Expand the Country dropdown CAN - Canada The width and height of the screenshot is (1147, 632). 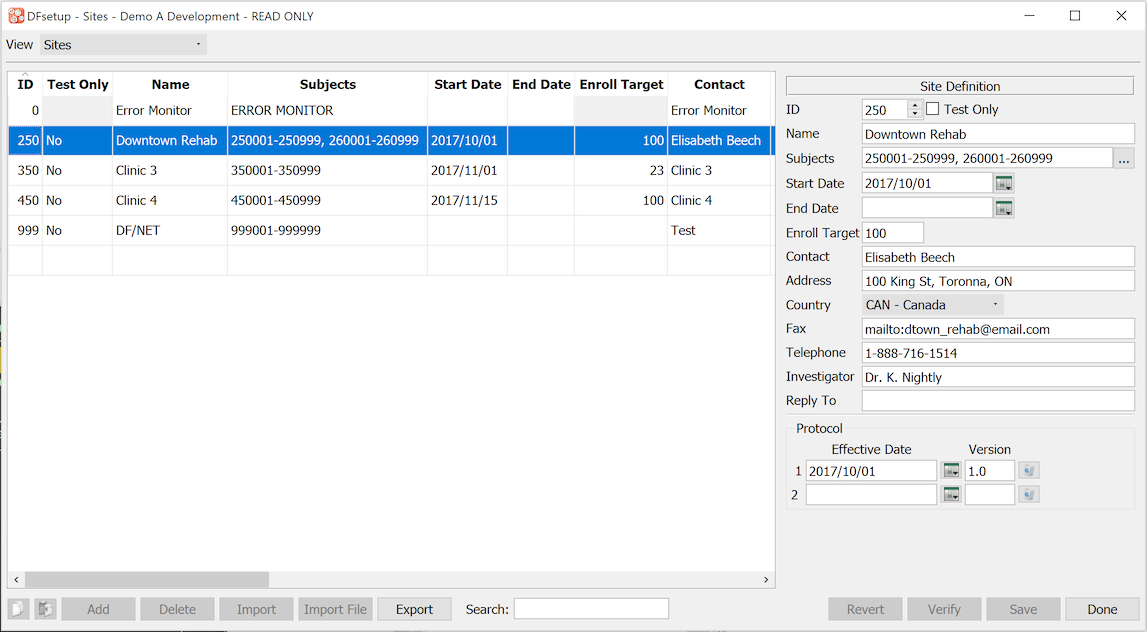point(933,305)
